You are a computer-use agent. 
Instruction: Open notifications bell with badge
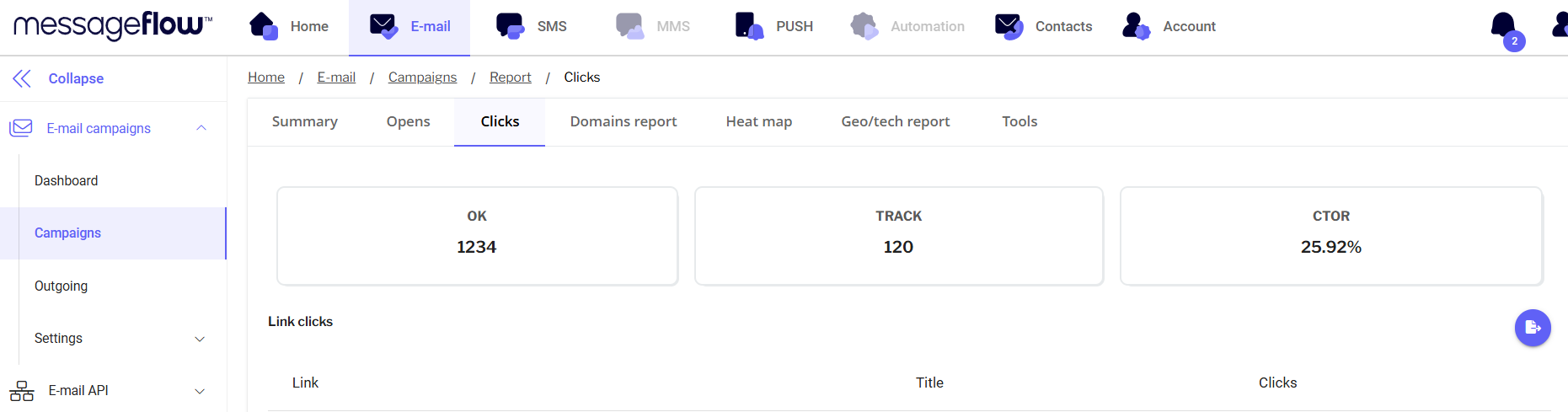point(1504,26)
